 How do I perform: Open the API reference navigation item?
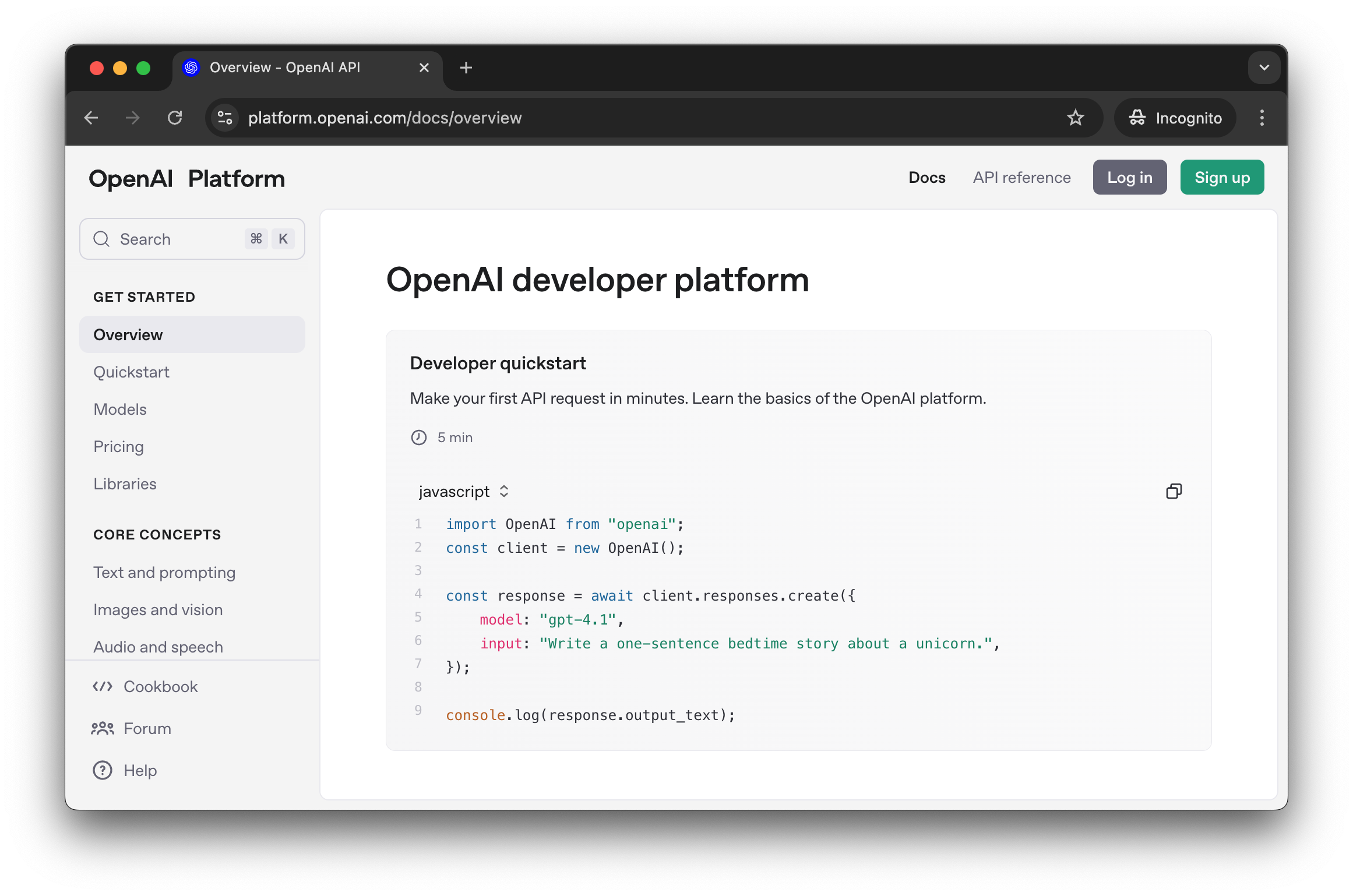click(x=1021, y=177)
